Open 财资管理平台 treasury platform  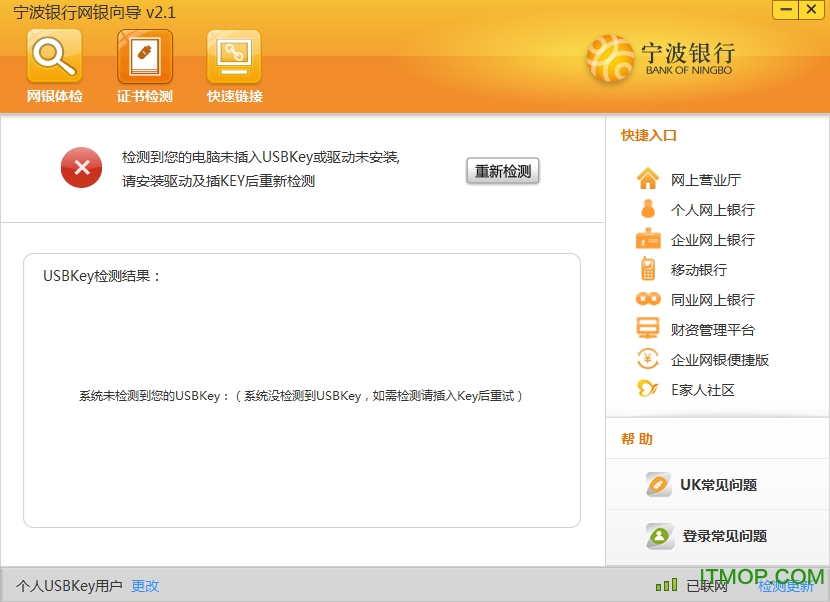point(714,329)
